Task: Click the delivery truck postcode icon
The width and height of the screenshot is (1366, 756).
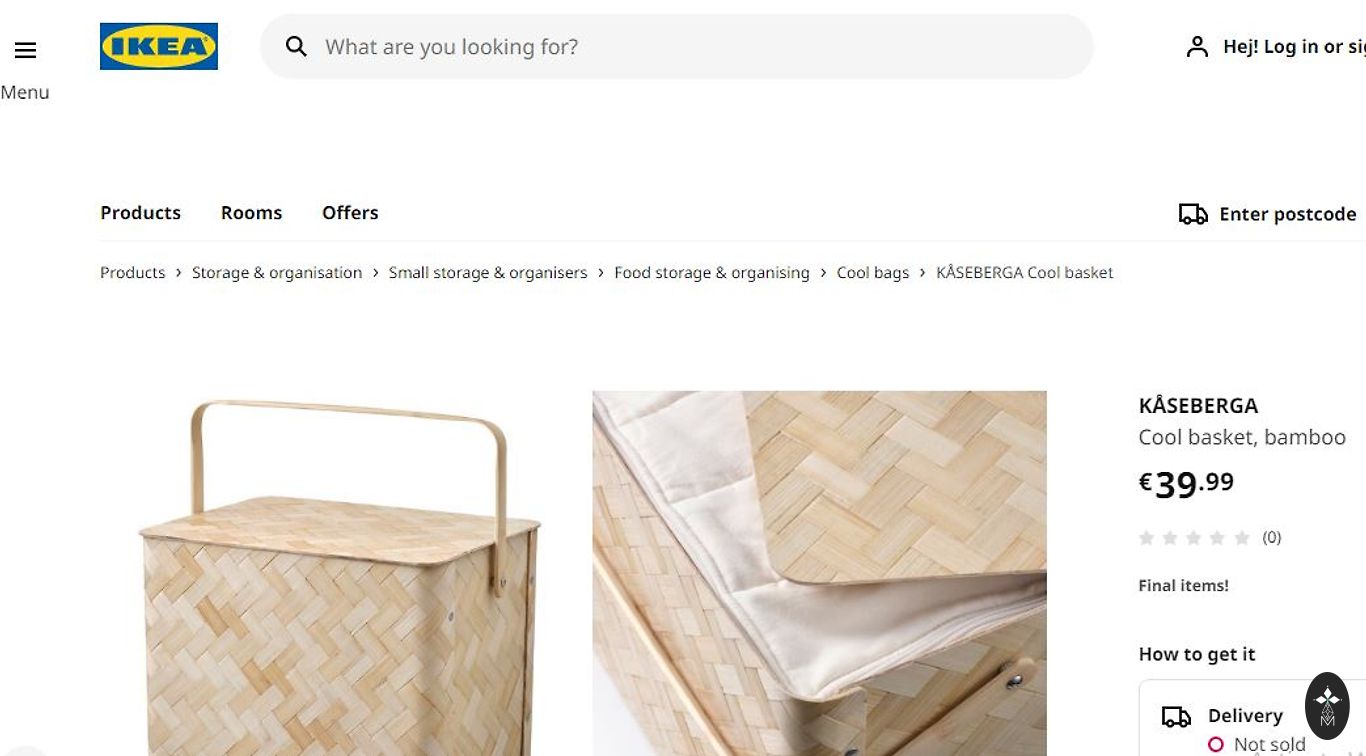Action: tap(1193, 214)
